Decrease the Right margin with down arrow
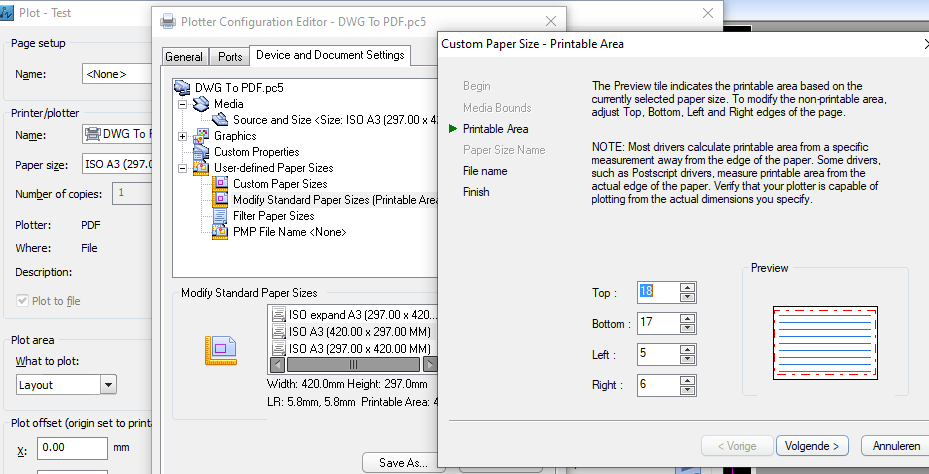 click(686, 390)
